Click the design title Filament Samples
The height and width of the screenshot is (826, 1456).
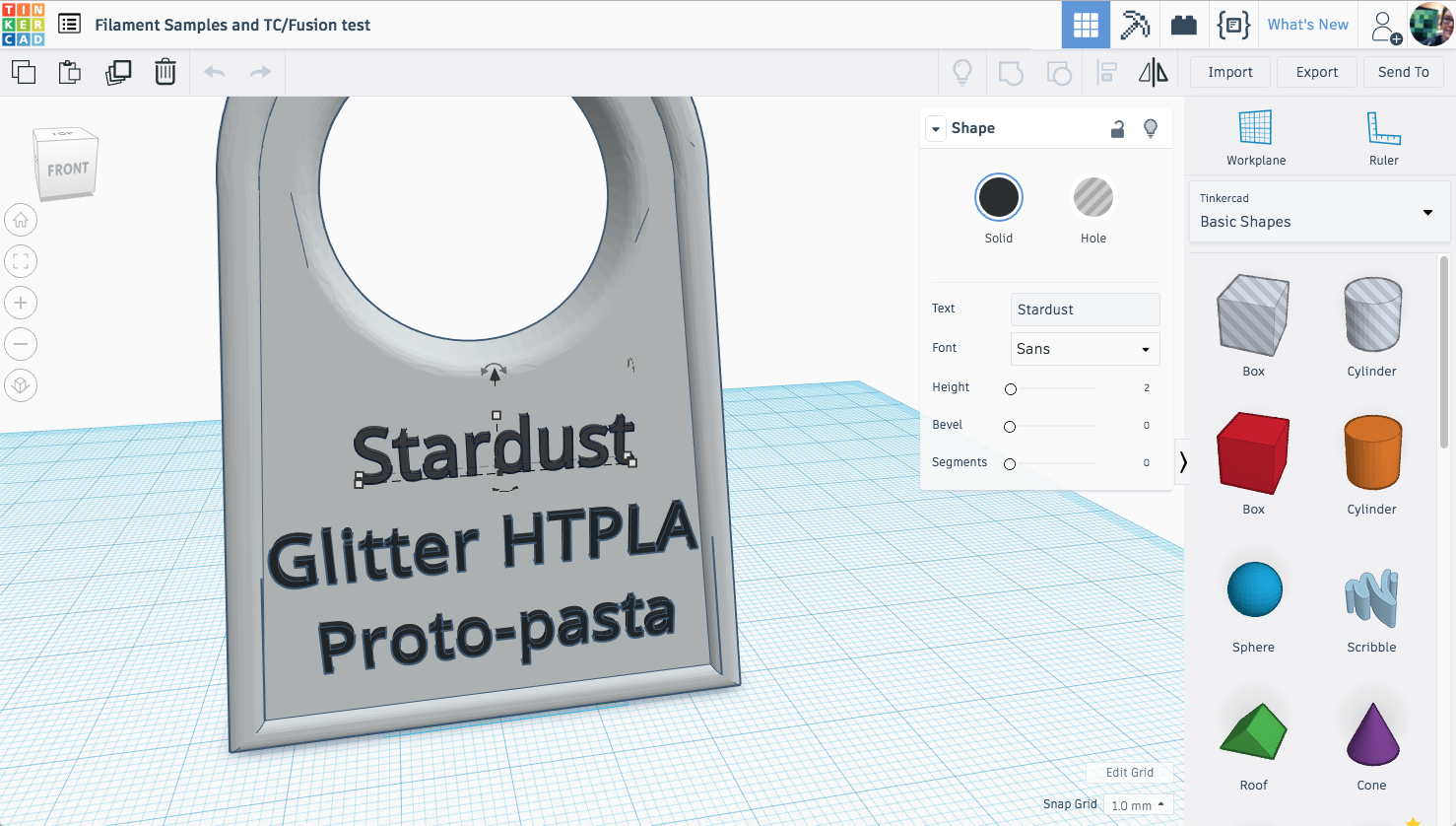tap(232, 25)
